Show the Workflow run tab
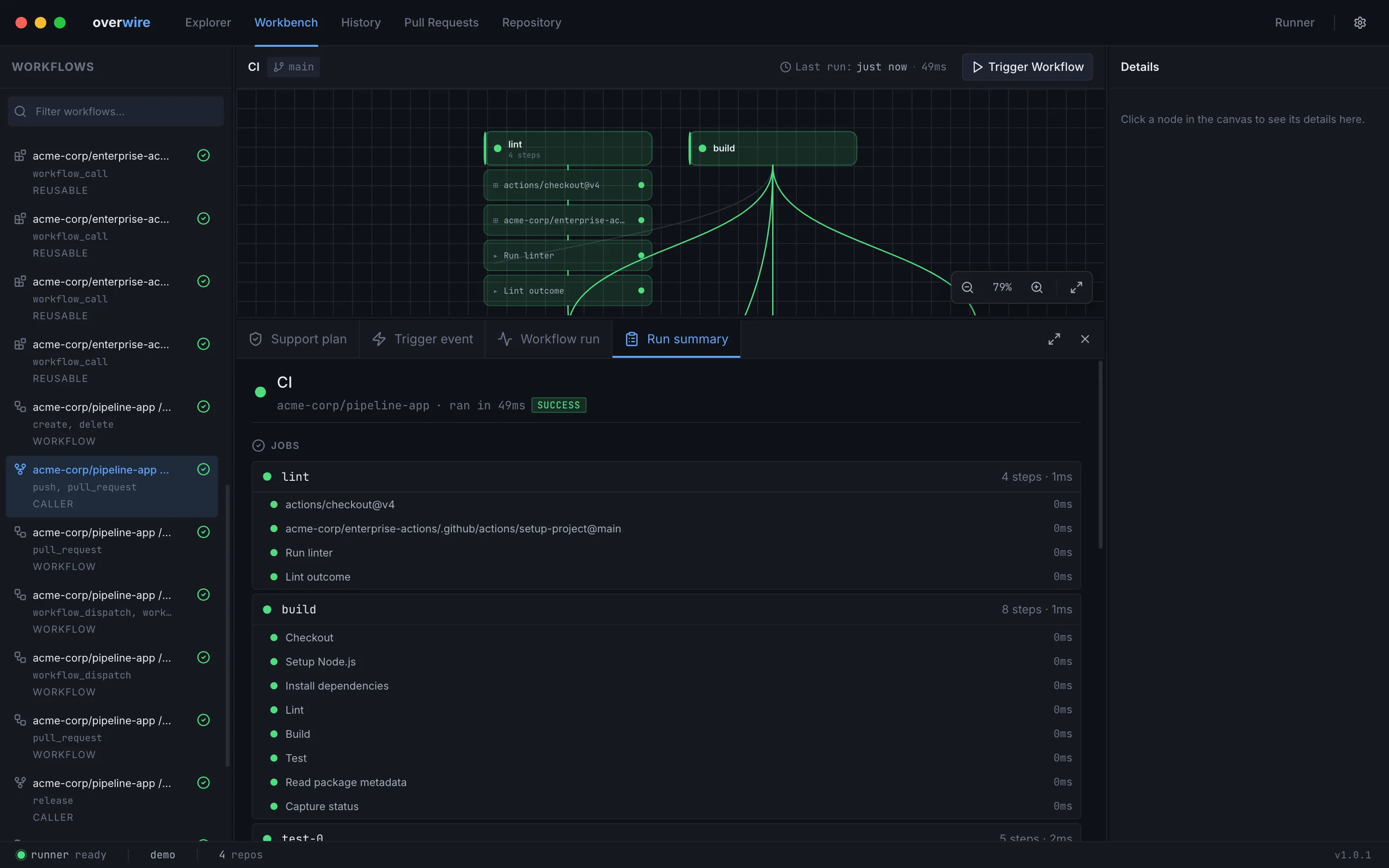 tap(549, 339)
